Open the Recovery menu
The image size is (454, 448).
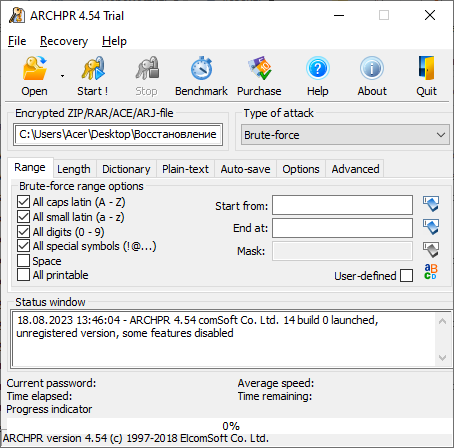pos(64,41)
